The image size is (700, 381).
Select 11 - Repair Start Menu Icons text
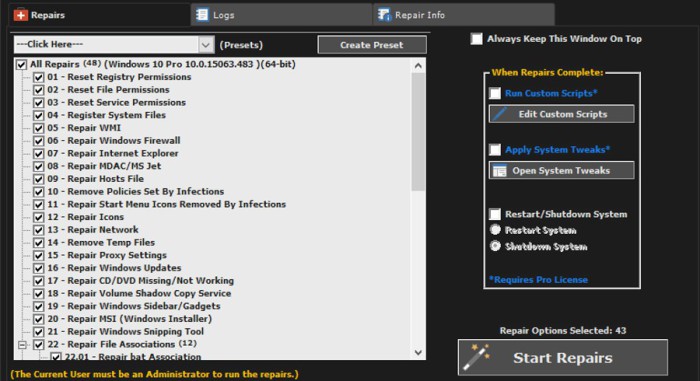click(167, 204)
